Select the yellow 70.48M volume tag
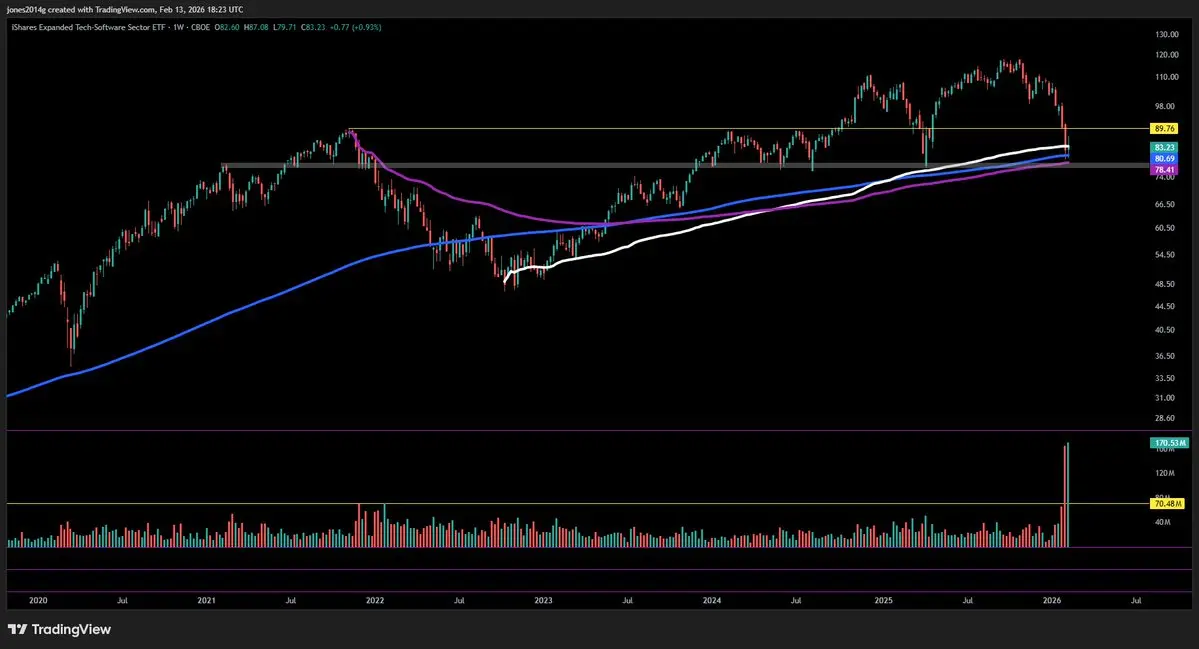Screen dimensions: 1199x649 pos(1168,504)
